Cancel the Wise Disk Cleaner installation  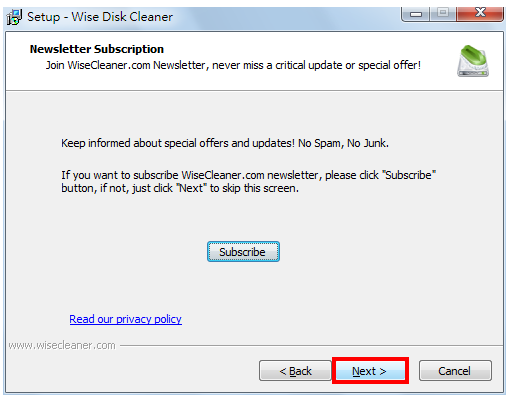tap(455, 371)
